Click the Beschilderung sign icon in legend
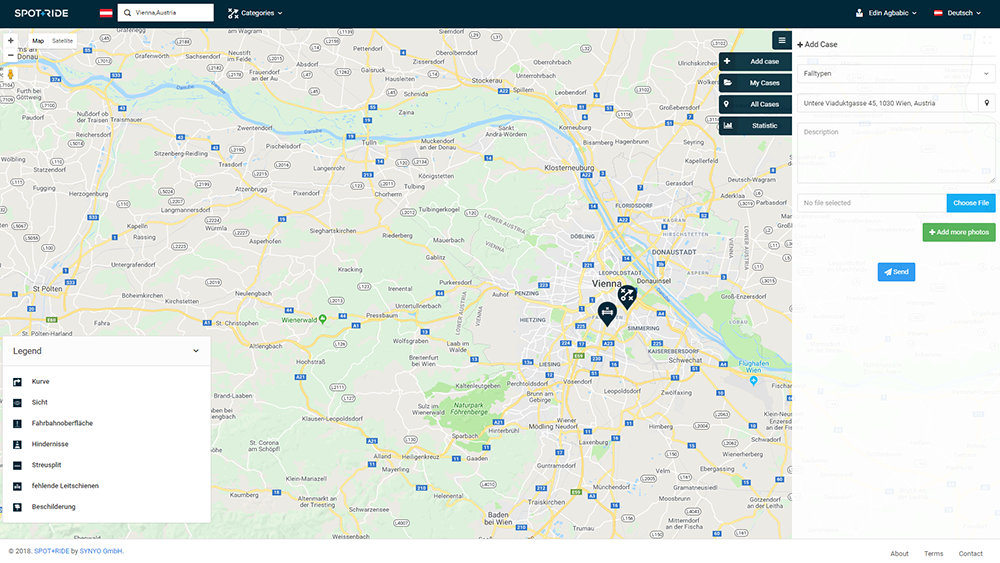 [17, 507]
